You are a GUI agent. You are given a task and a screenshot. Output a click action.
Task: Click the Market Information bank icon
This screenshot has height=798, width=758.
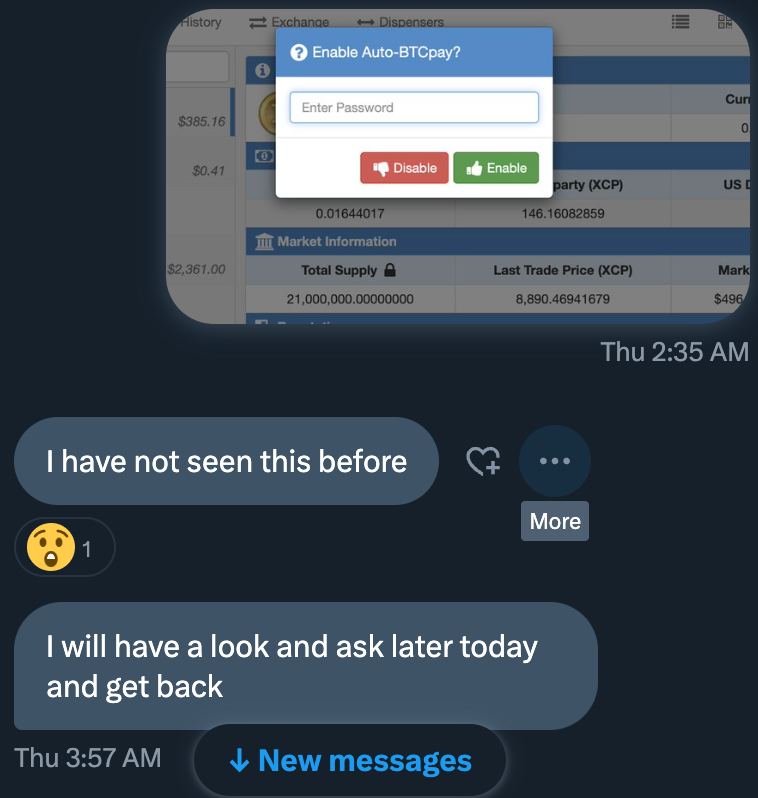(264, 241)
